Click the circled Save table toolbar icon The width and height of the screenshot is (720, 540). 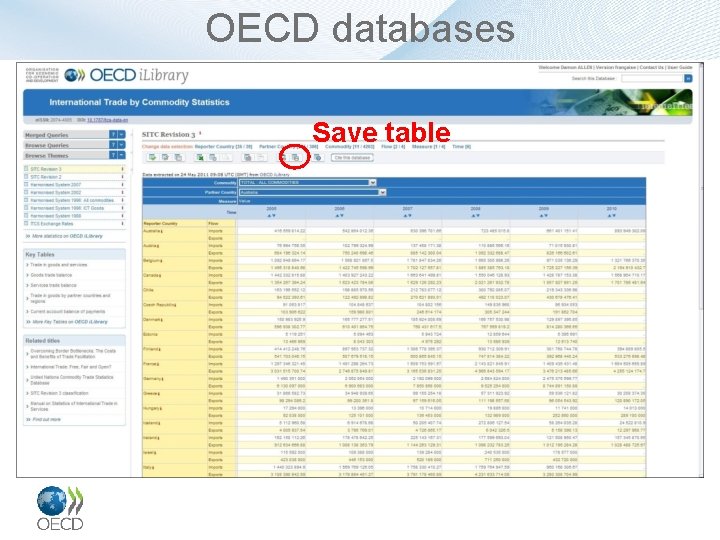(296, 158)
